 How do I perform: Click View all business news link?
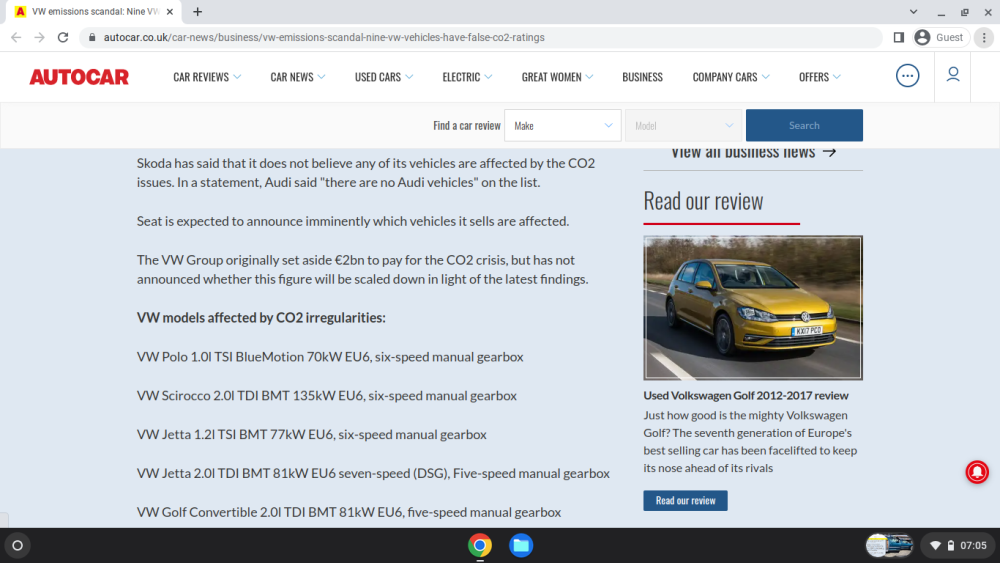tap(753, 153)
